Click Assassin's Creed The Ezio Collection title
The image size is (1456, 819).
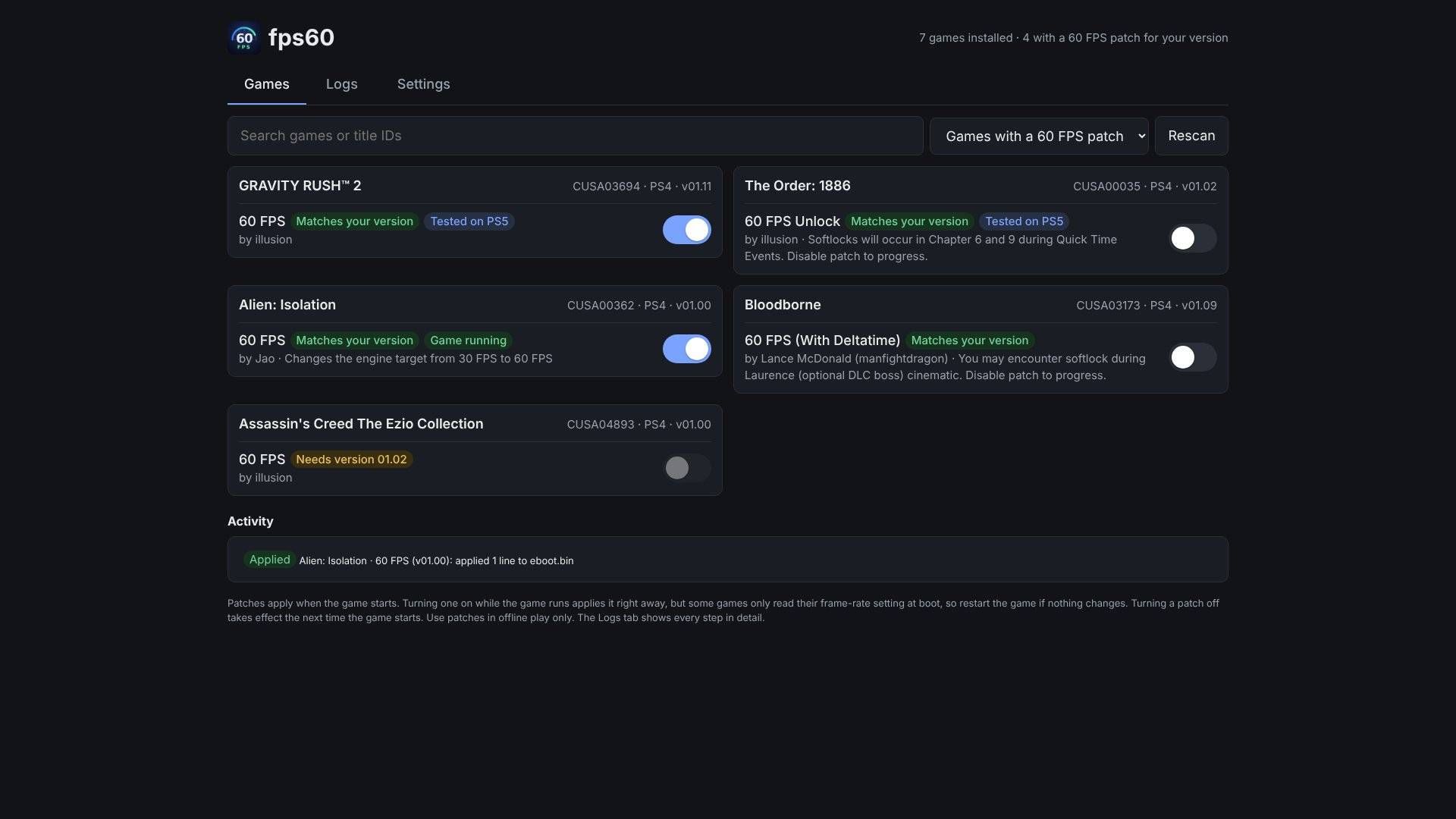pos(361,424)
